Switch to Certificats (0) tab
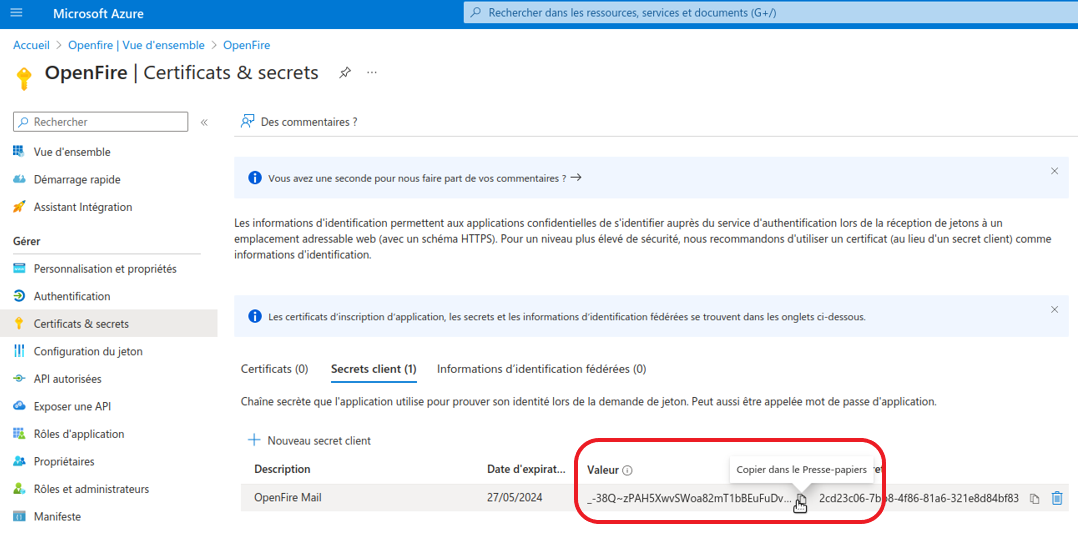The width and height of the screenshot is (1078, 535). tap(274, 369)
